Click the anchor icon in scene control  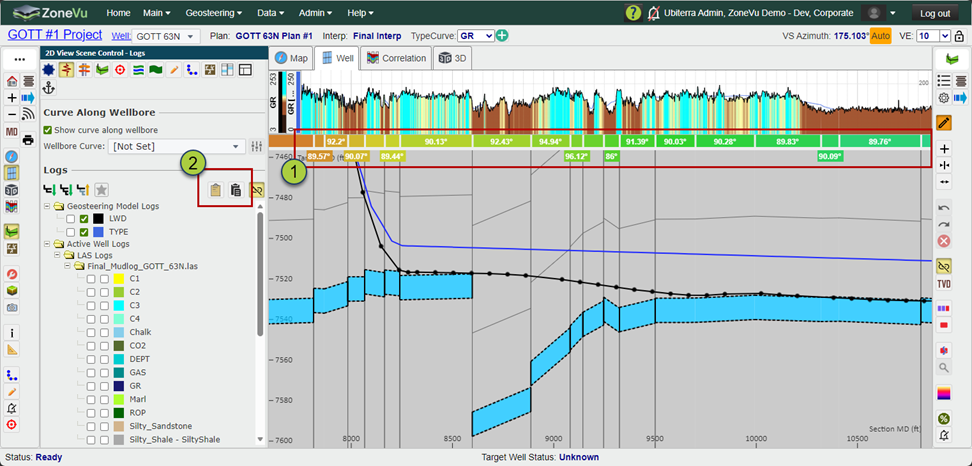coord(48,89)
